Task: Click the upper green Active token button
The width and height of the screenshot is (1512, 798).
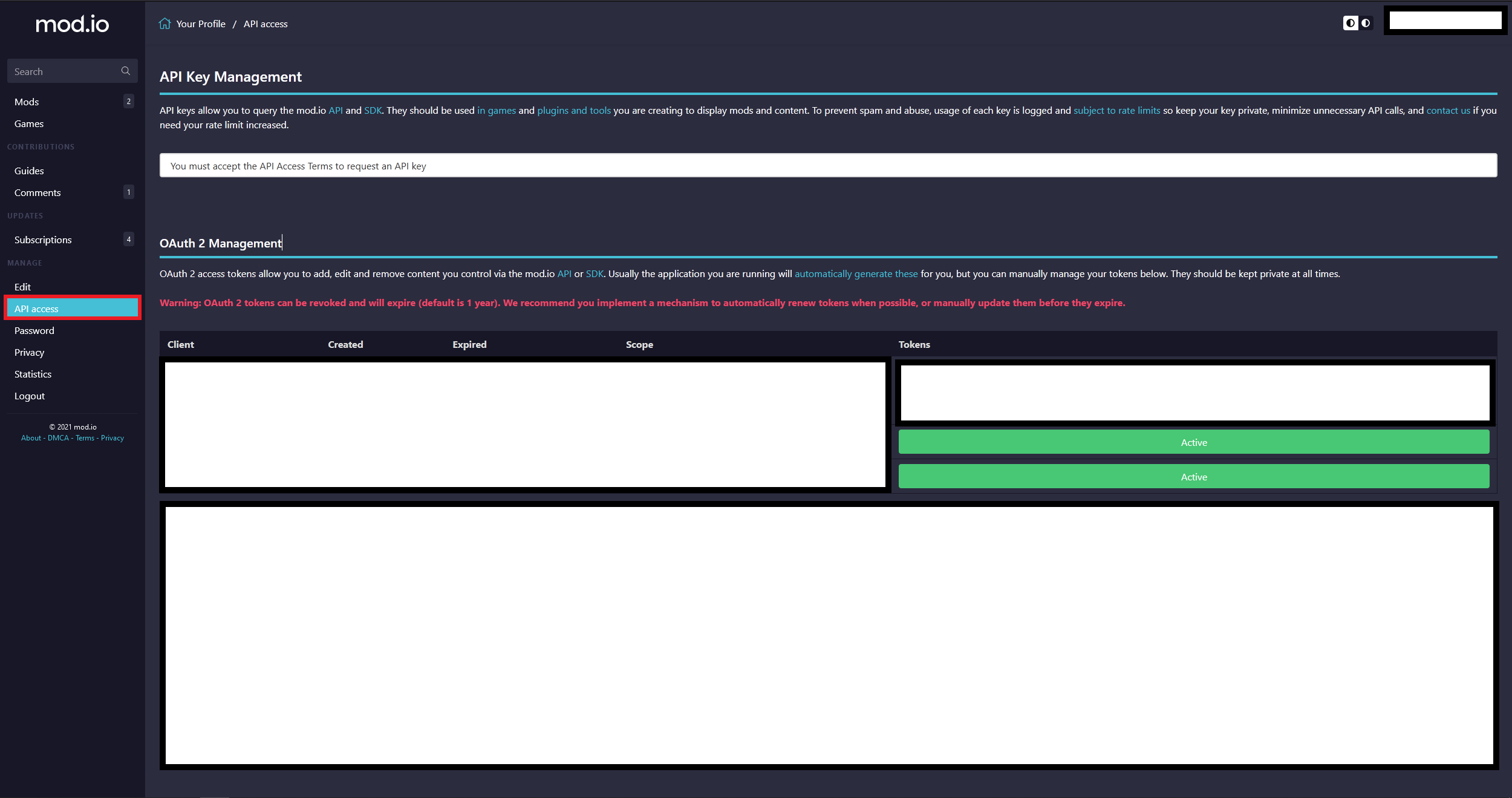Action: [1194, 442]
